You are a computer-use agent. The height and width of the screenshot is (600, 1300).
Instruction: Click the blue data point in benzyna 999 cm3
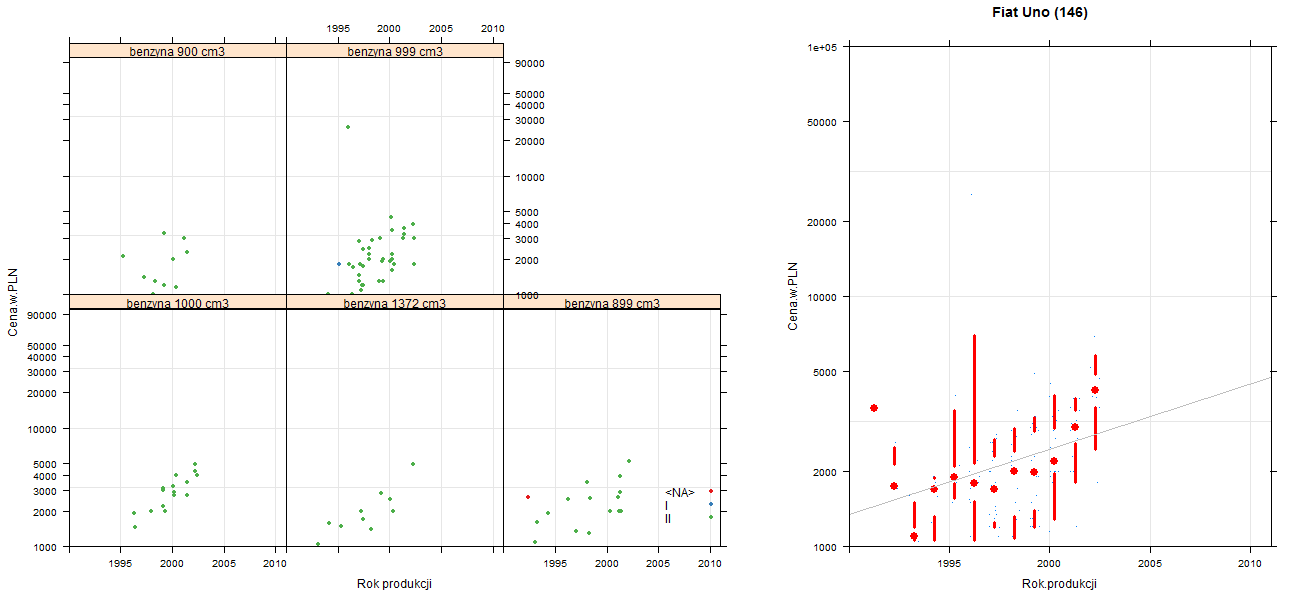pyautogui.click(x=339, y=264)
